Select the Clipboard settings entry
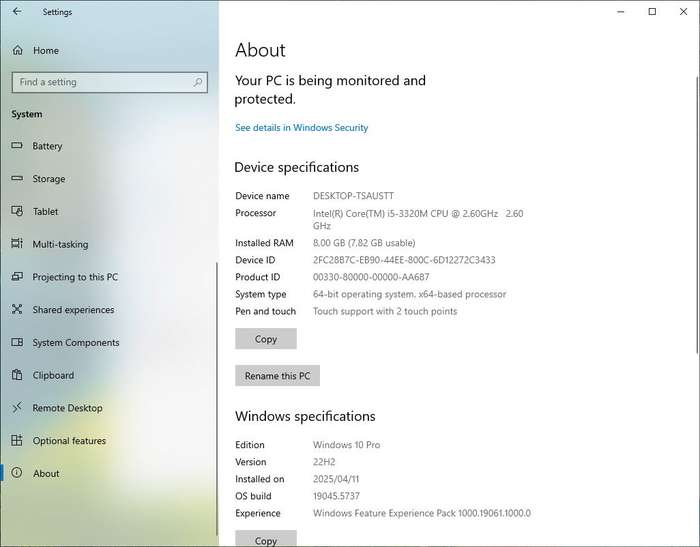Image resolution: width=700 pixels, height=547 pixels. click(x=109, y=375)
